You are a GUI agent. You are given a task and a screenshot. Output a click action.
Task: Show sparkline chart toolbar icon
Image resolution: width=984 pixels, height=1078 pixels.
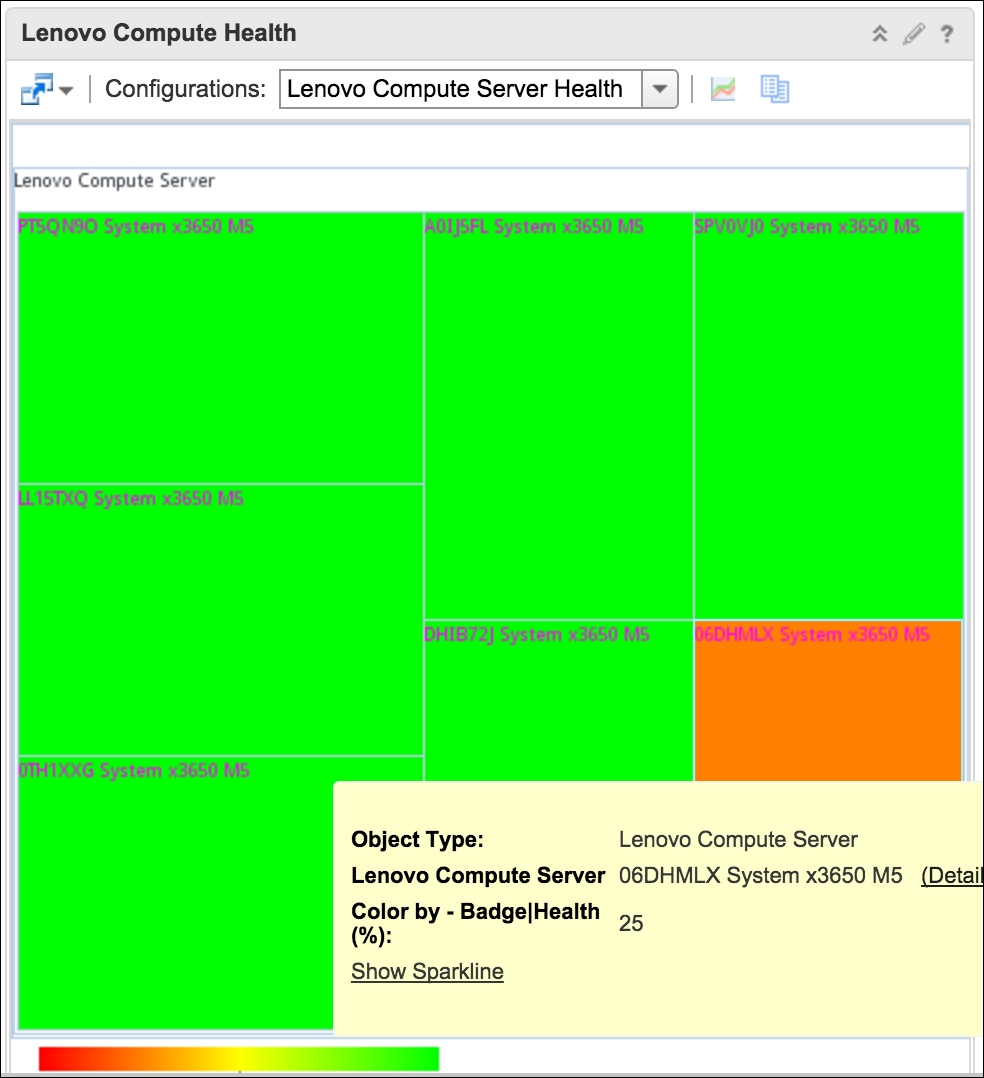(723, 89)
